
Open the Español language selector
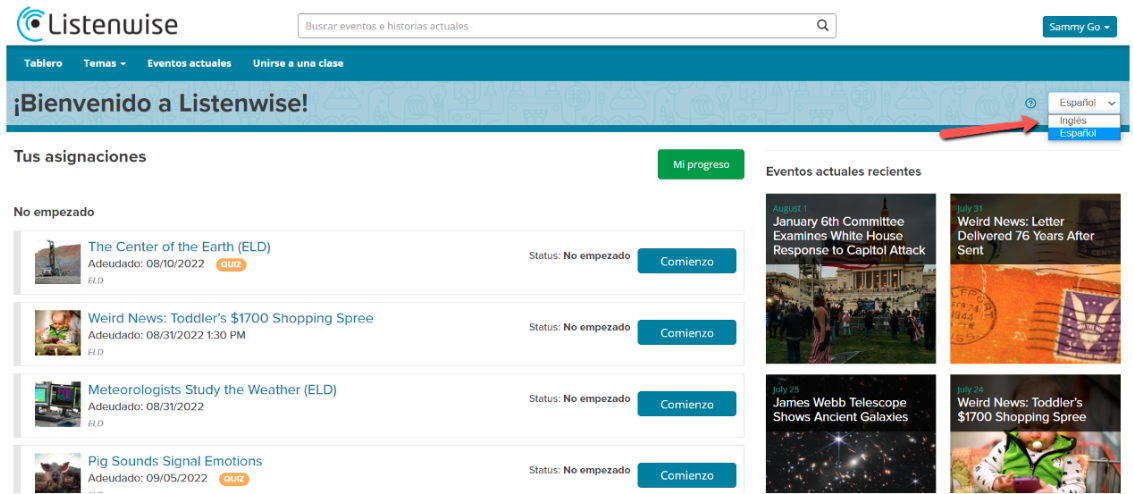pyautogui.click(x=1083, y=103)
